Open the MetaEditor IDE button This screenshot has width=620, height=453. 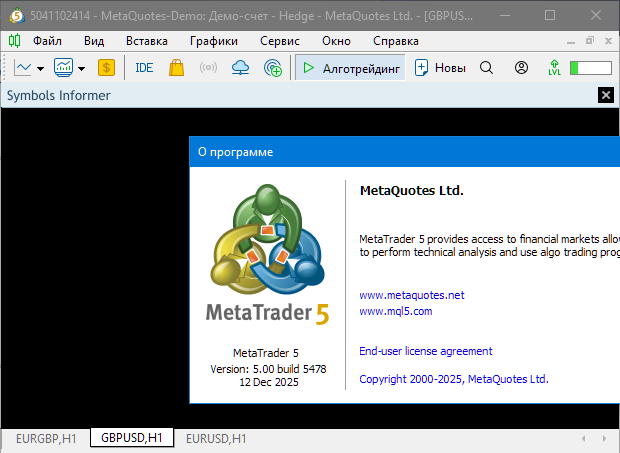[x=144, y=68]
